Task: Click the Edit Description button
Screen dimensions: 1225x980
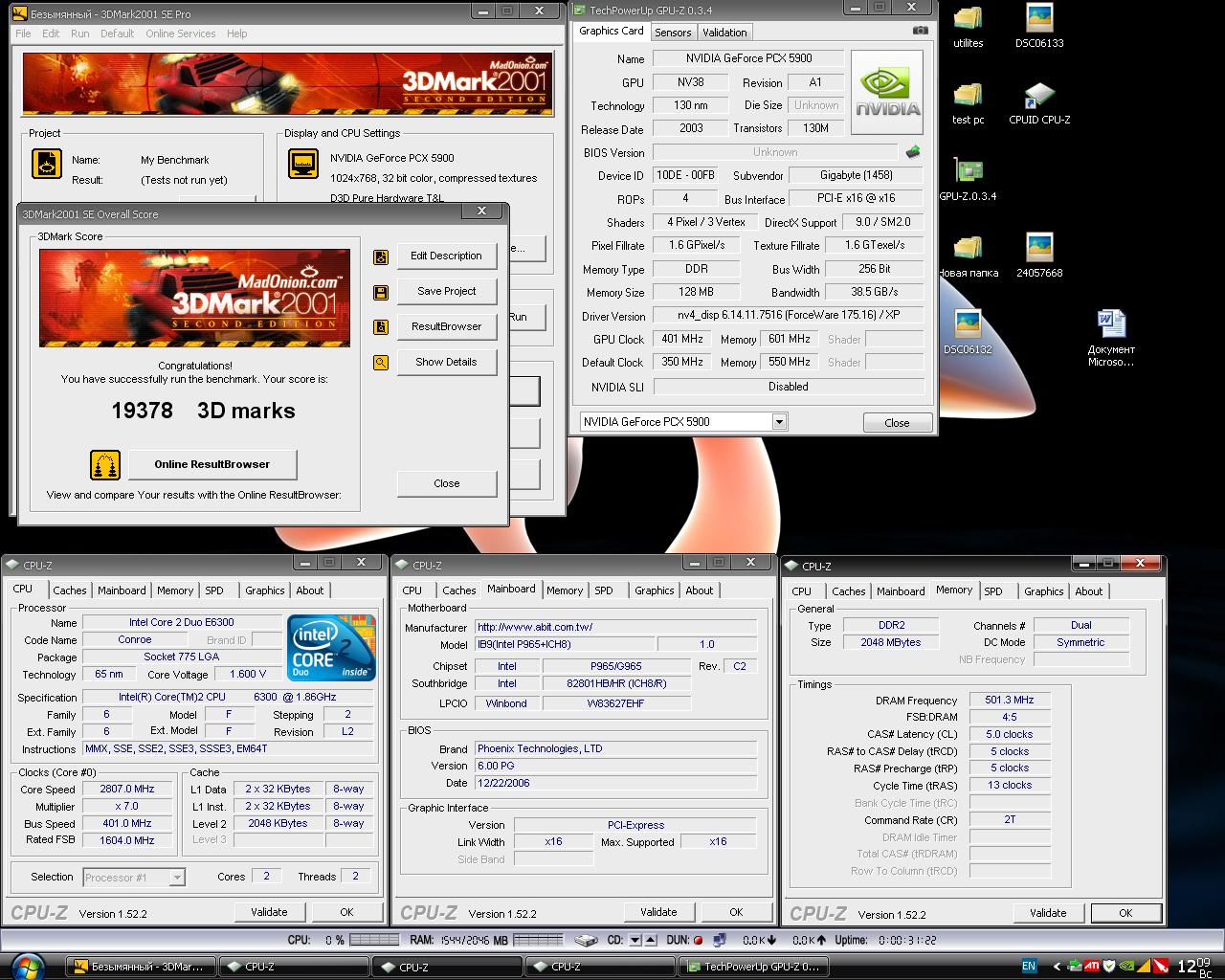Action: coord(446,256)
